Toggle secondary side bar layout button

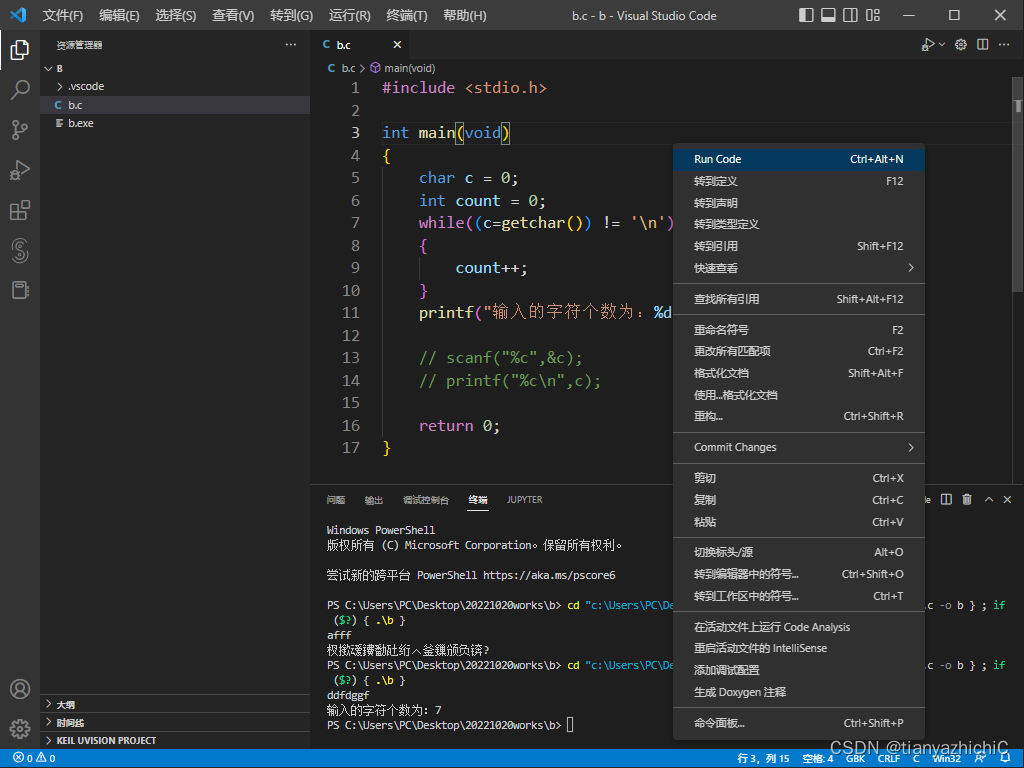[850, 15]
